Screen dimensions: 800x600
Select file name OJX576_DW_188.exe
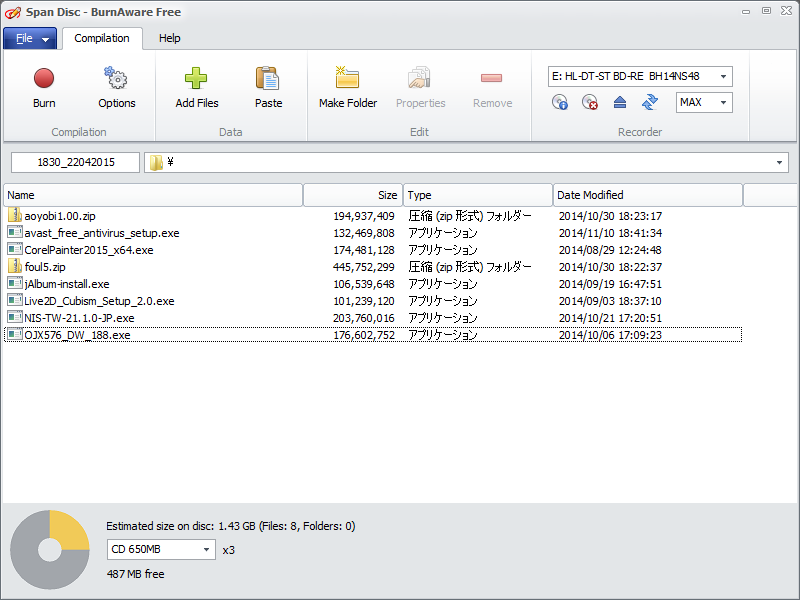coord(77,335)
